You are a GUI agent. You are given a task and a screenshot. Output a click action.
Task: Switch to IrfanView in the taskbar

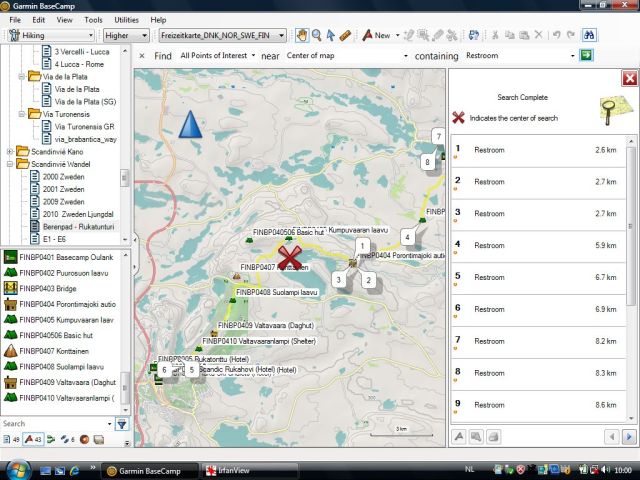pyautogui.click(x=235, y=469)
